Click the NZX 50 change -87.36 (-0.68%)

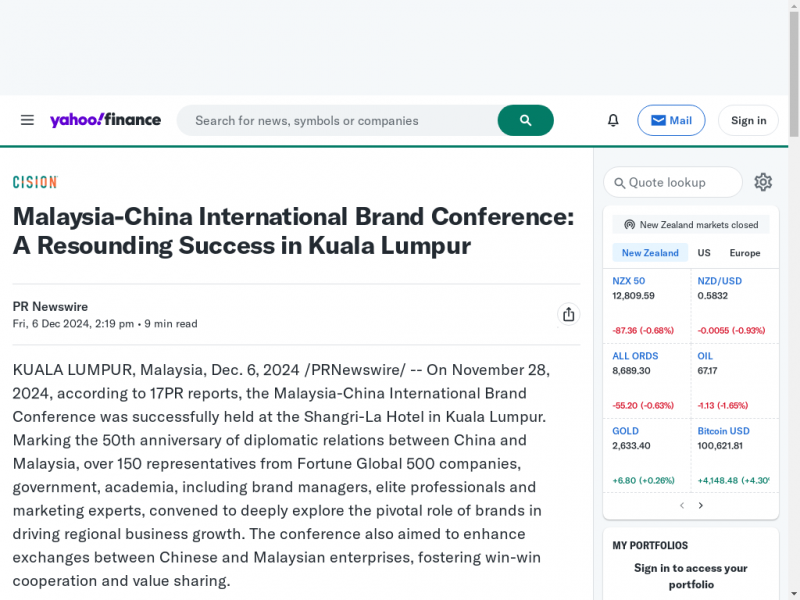click(643, 330)
